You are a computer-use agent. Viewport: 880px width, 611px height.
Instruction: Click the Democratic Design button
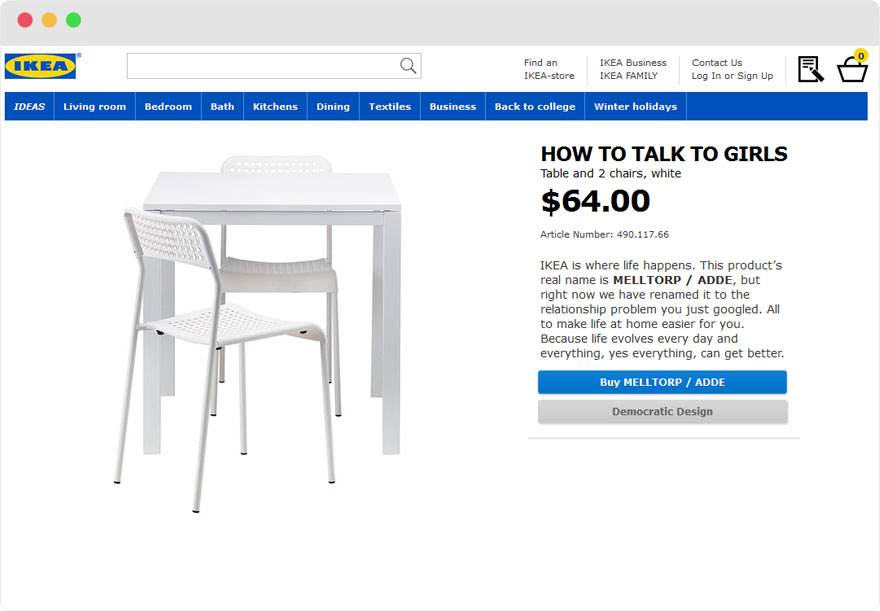point(663,411)
